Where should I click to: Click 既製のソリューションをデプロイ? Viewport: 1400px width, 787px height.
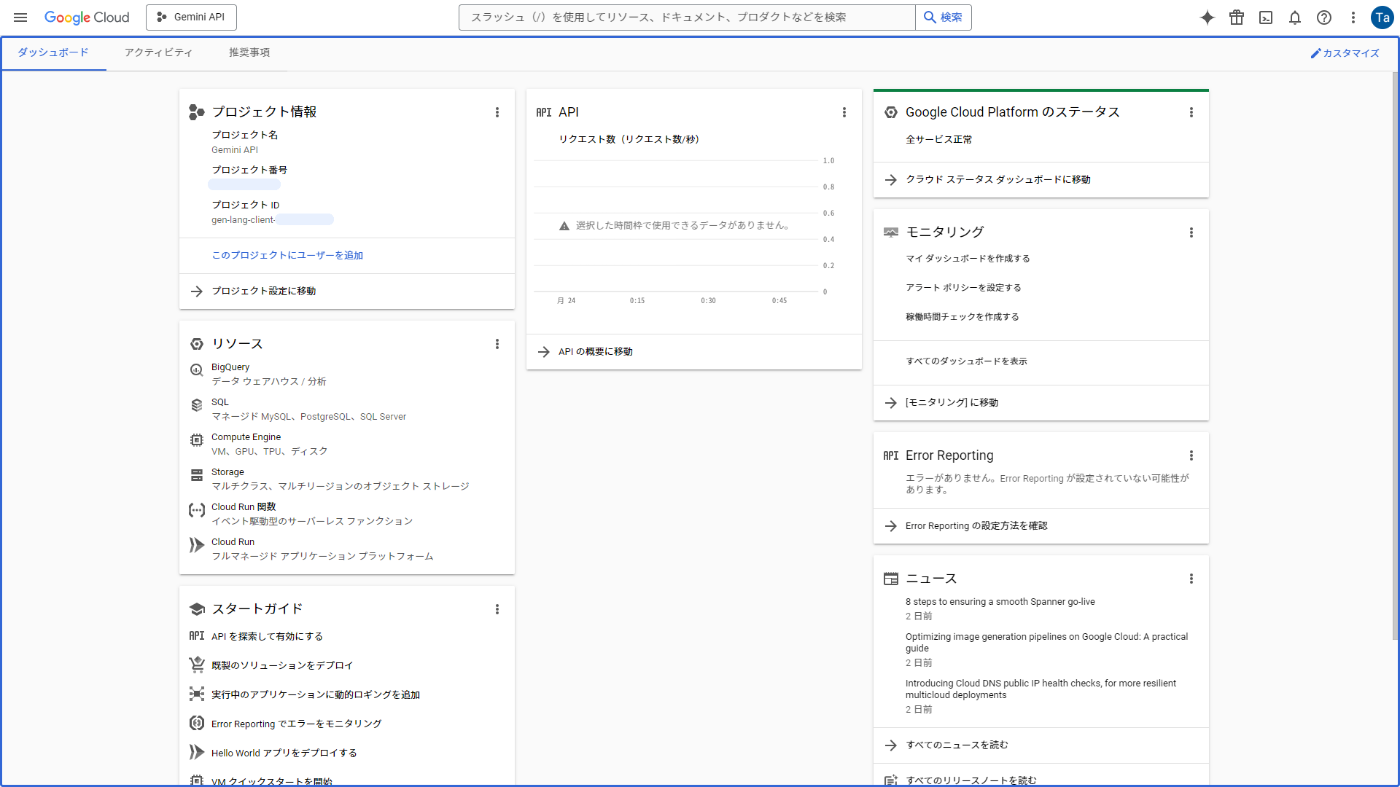click(x=282, y=665)
